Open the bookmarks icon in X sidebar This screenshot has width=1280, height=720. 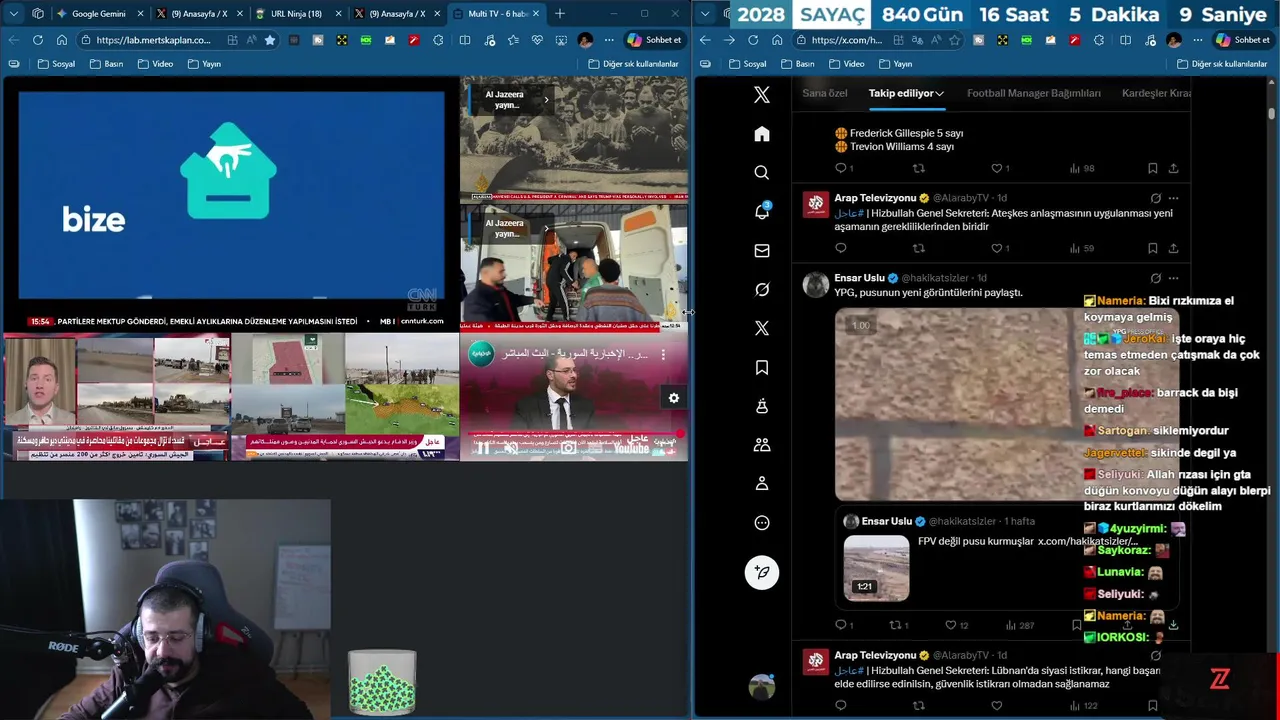(x=762, y=367)
